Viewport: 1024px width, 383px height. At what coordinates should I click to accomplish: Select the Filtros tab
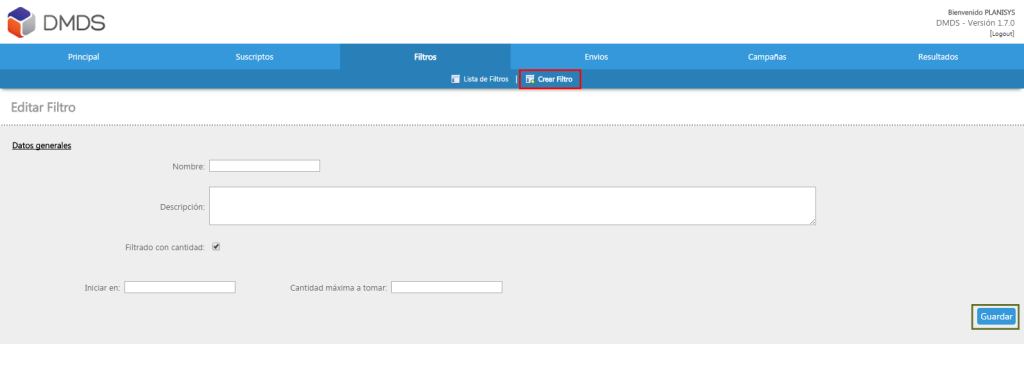pyautogui.click(x=425, y=57)
